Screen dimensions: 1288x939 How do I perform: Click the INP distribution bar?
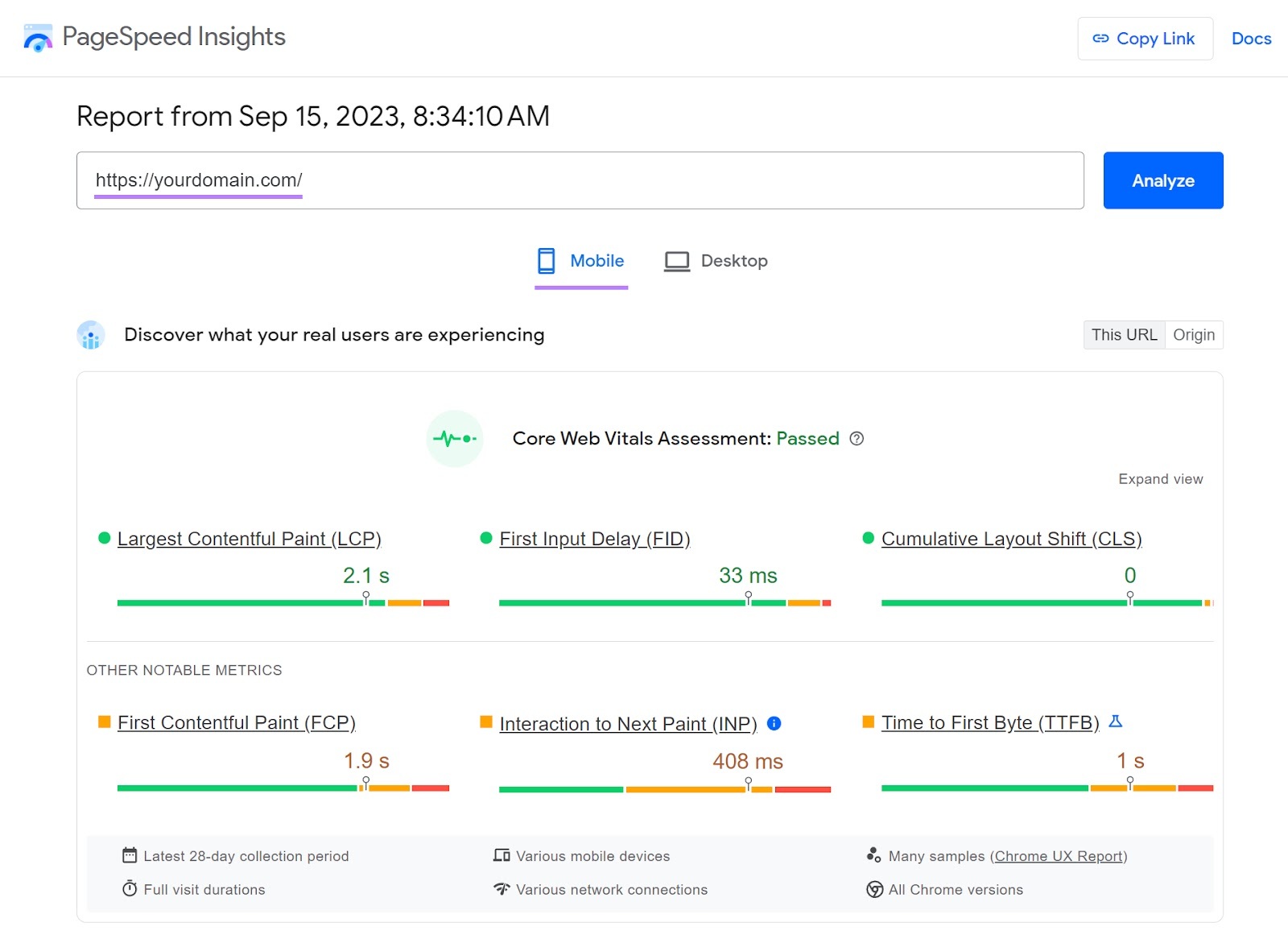665,789
